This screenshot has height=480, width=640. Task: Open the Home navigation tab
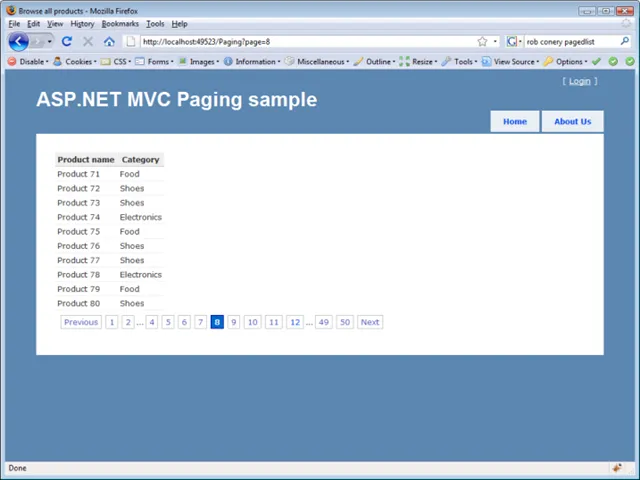click(x=515, y=121)
